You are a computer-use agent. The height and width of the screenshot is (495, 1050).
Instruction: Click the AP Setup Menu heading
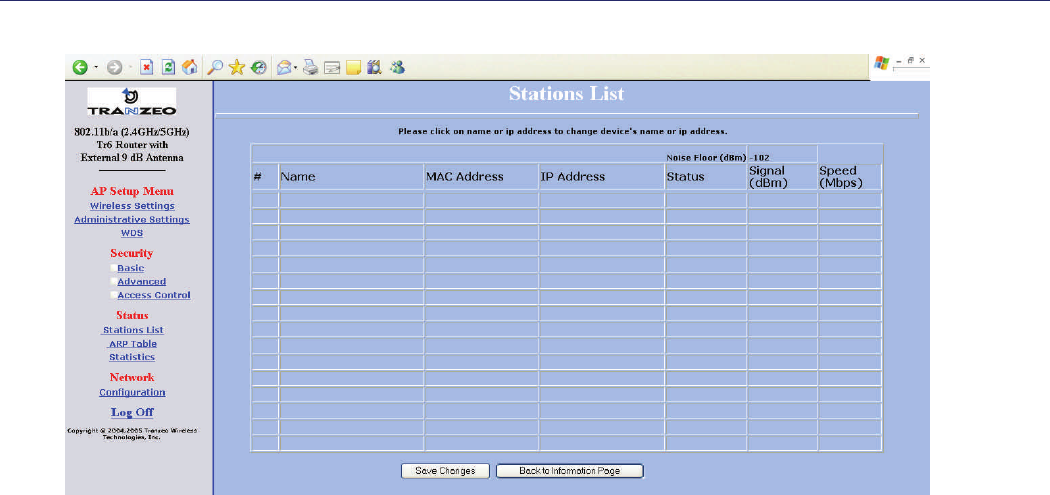[x=132, y=192]
